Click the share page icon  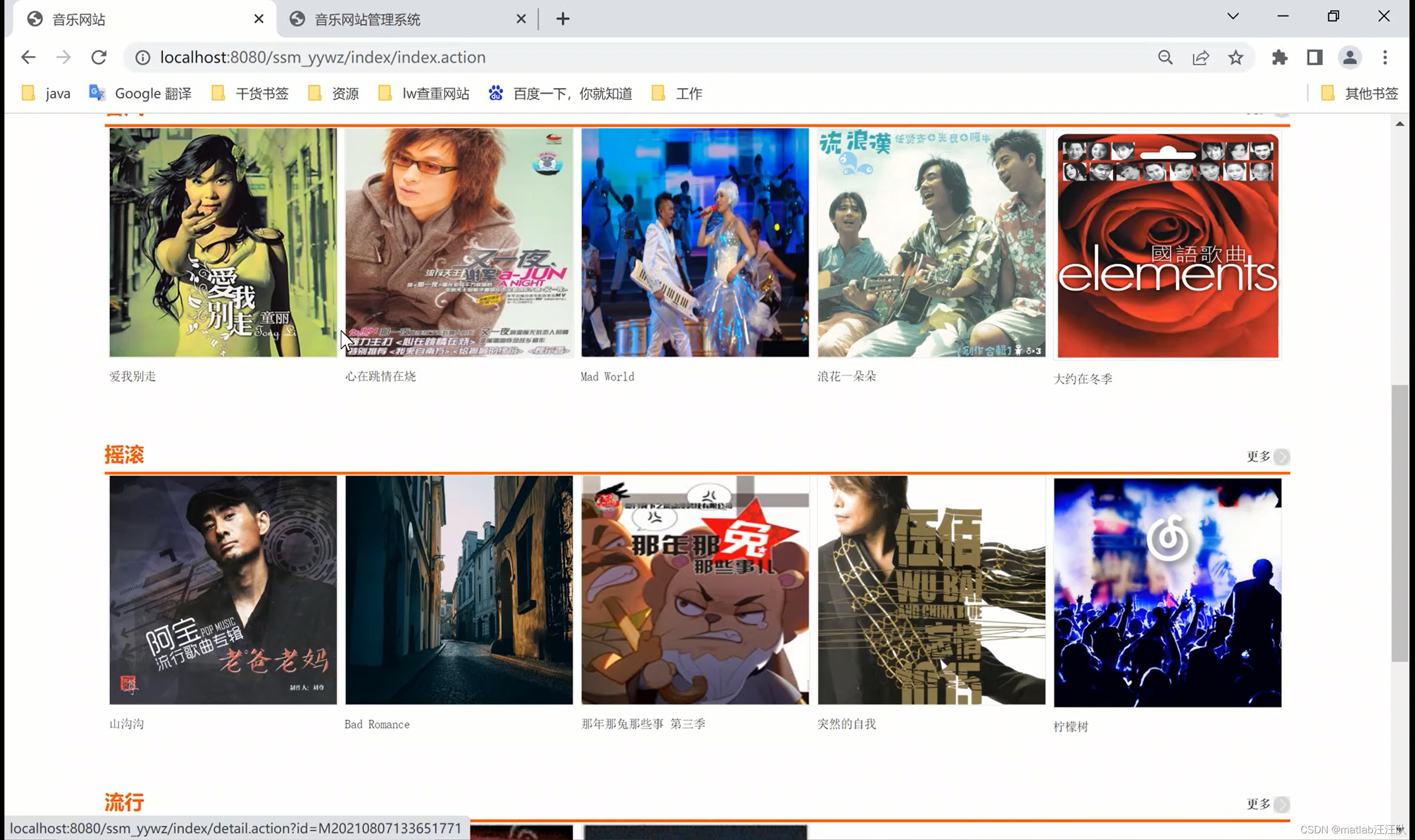[1201, 57]
